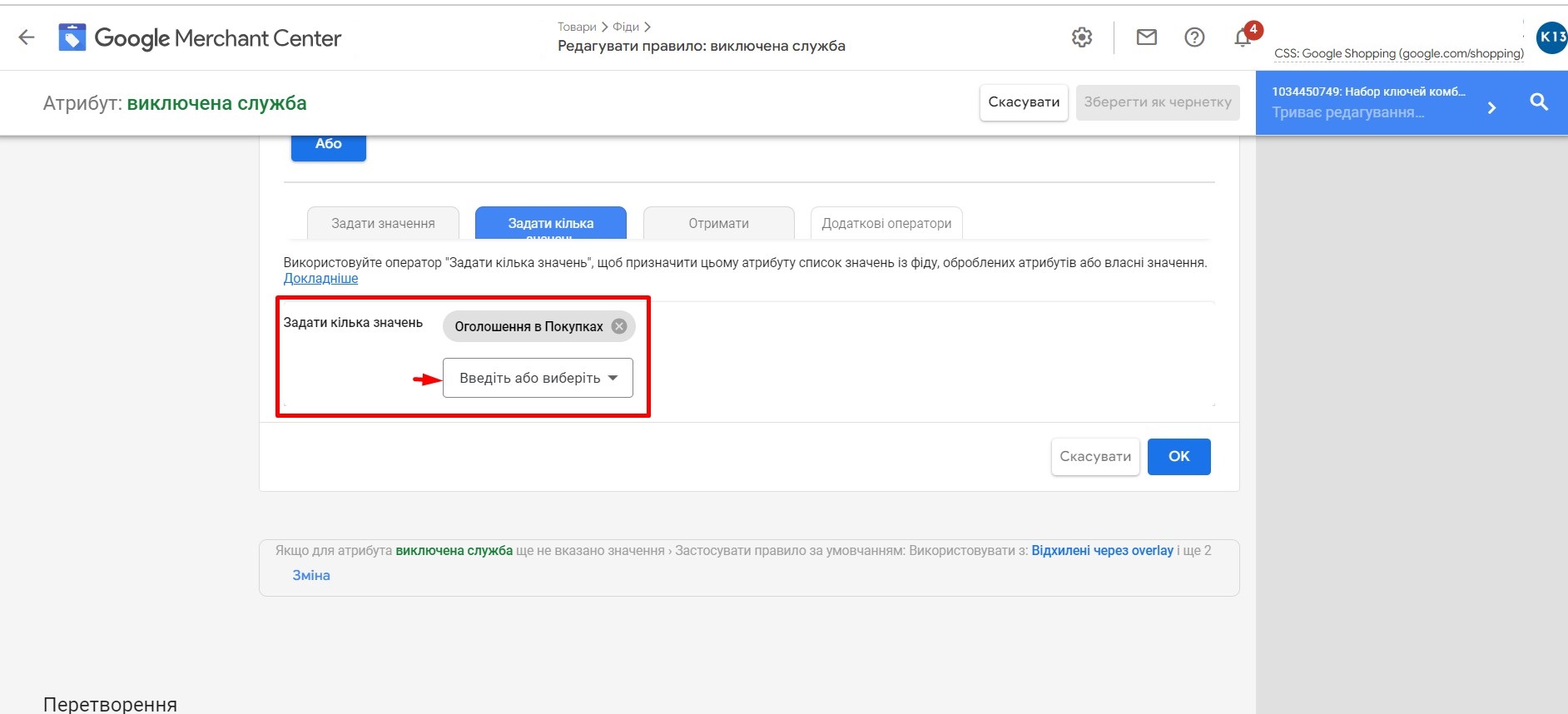Switch to the 'Отримати' tab
Screen dimensions: 1568x714
(719, 223)
